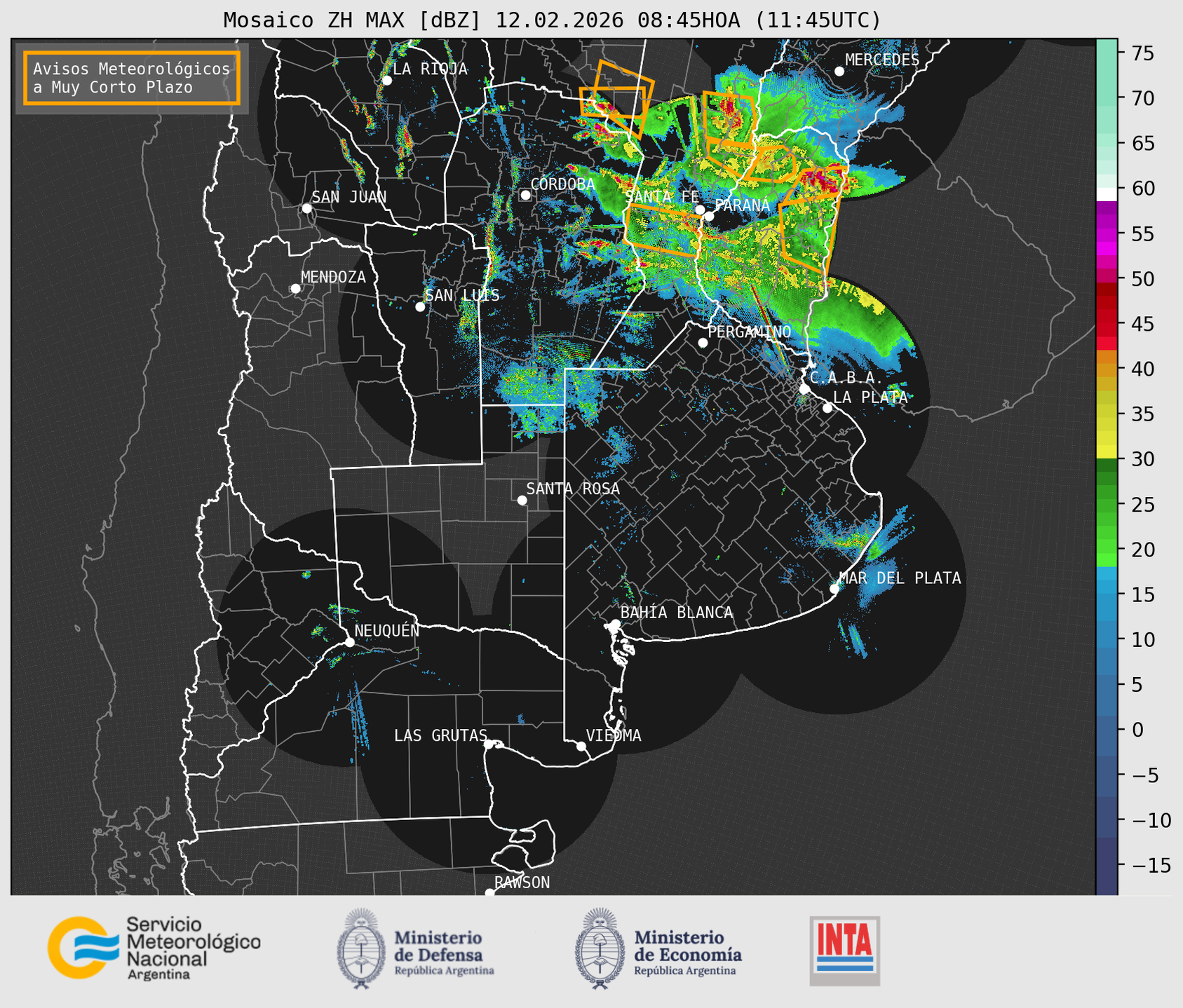Screen dimensions: 1183x1008
Task: Click the SANTA ROSA marker dot
Action: coord(522,500)
